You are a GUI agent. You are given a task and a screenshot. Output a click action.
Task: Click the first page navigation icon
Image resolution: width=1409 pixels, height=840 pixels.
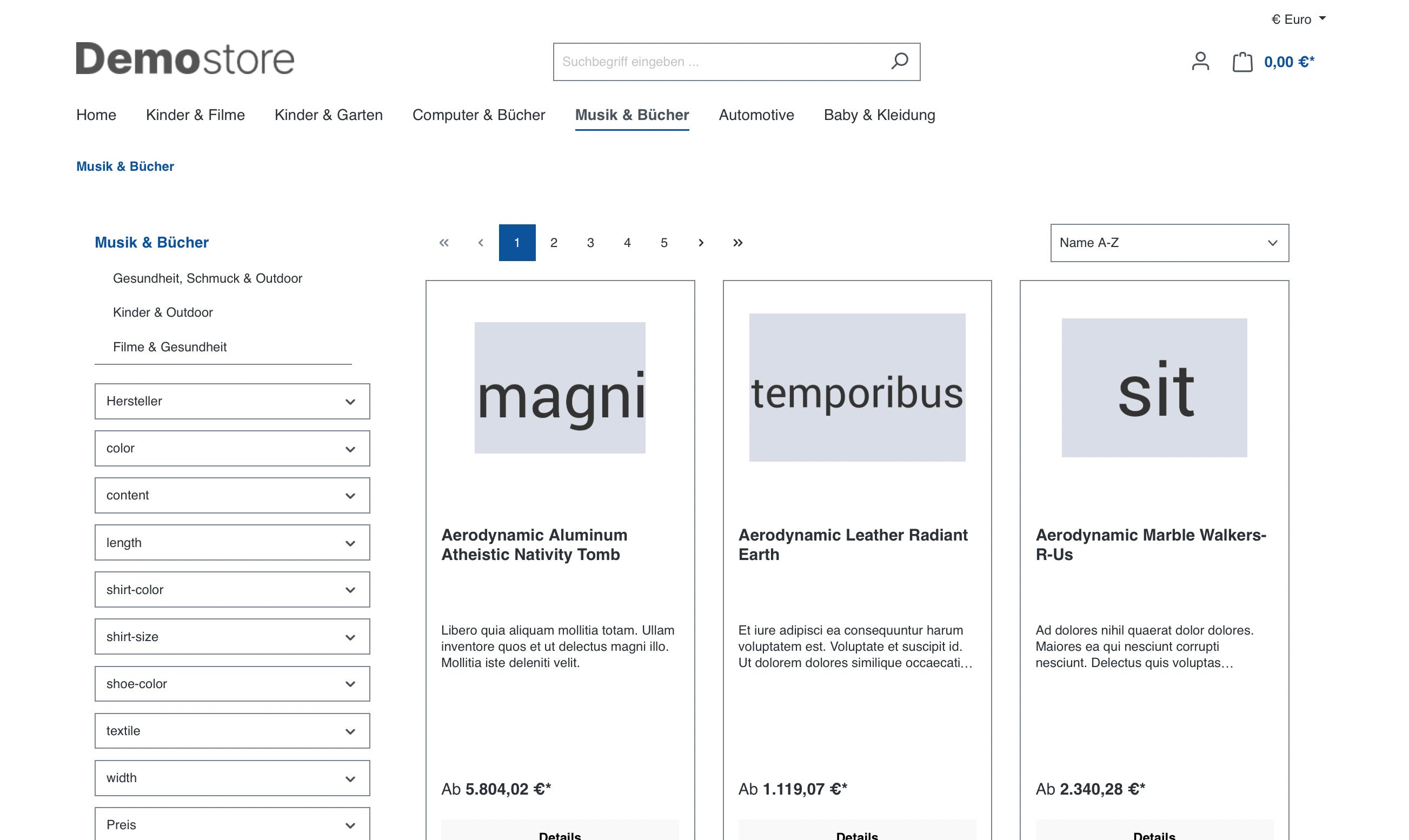443,242
